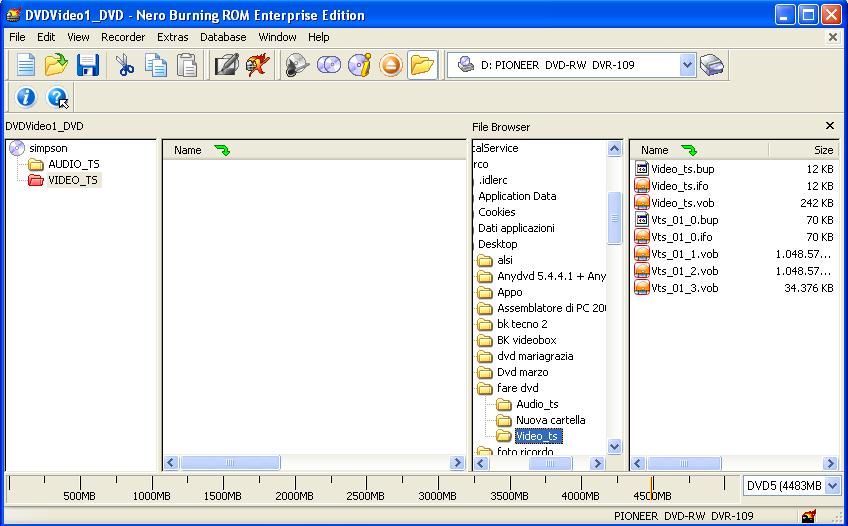
Task: Start burn with flaming match icon
Action: [258, 65]
